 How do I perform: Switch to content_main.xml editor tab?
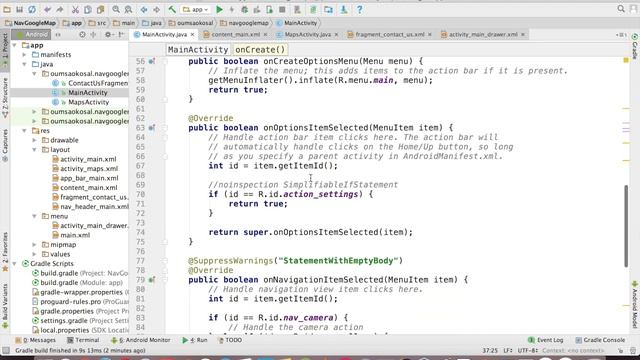tap(235, 35)
